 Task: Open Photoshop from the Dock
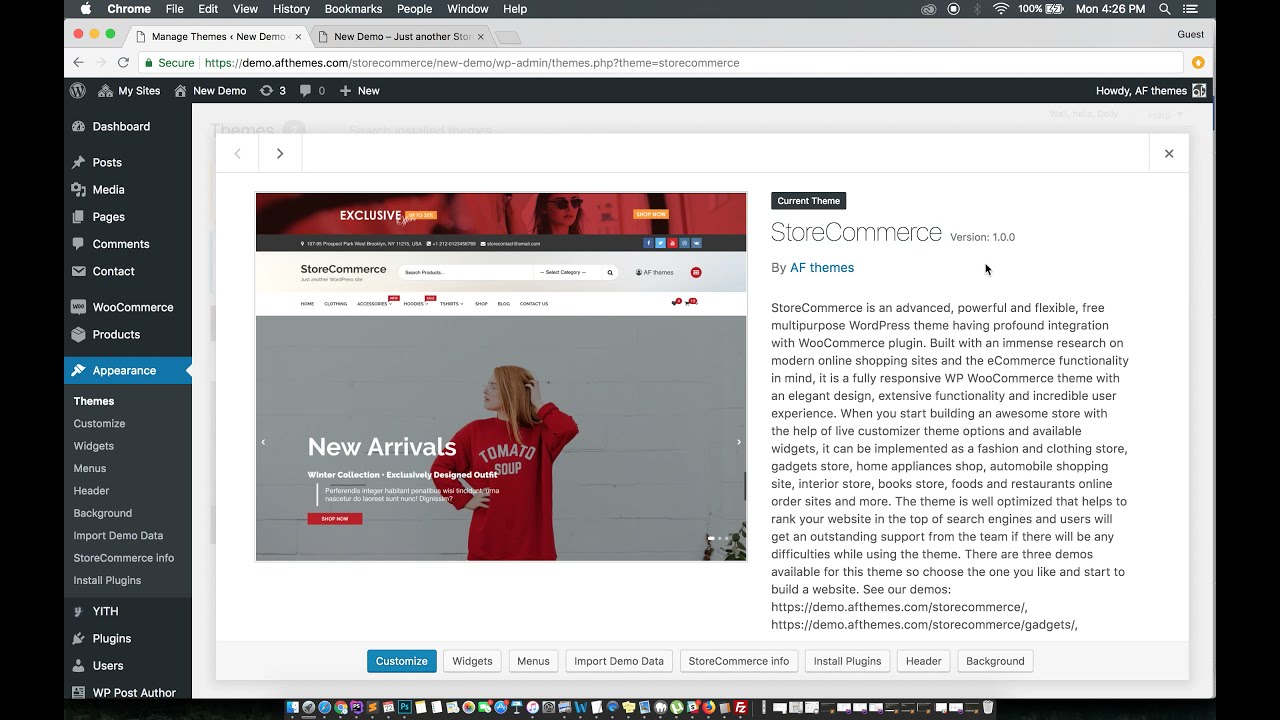(405, 708)
